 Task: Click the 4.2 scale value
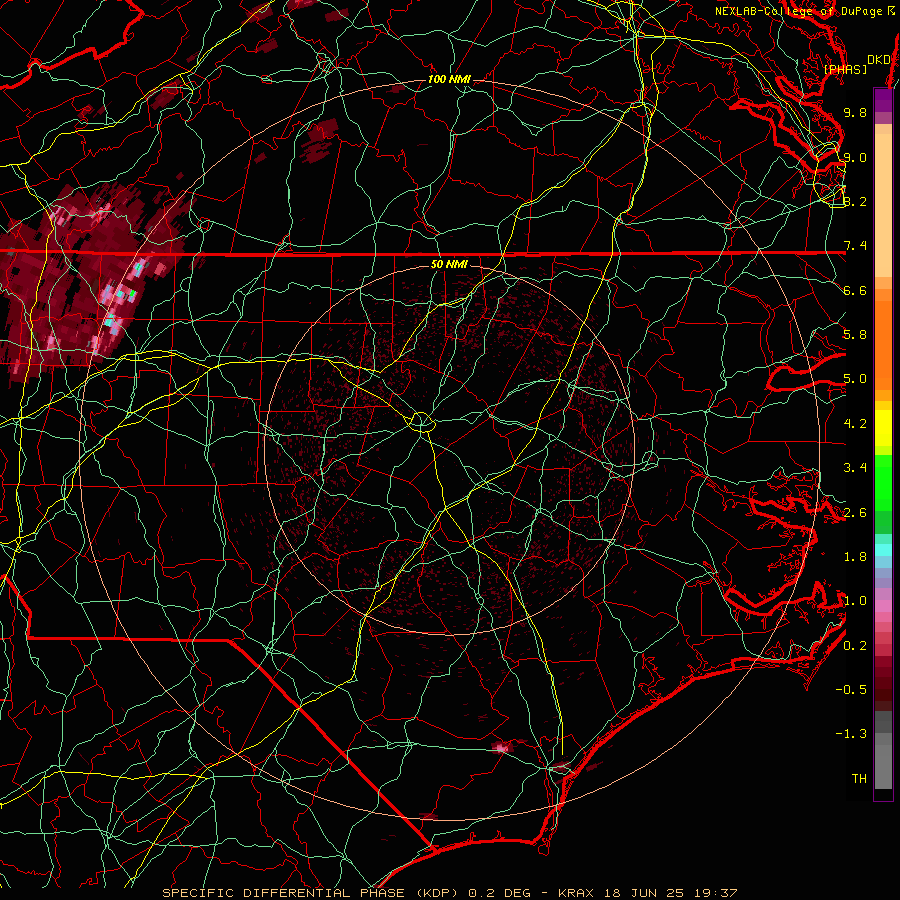pos(855,424)
